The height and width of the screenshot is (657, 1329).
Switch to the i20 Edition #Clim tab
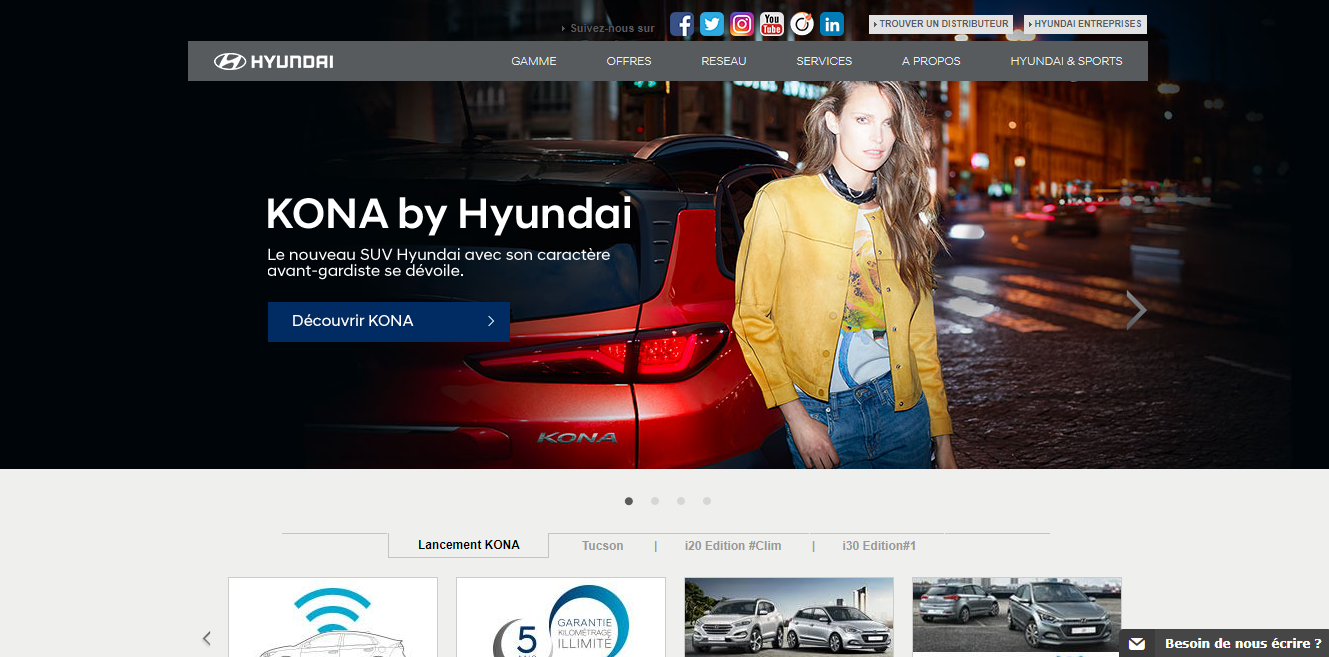pyautogui.click(x=733, y=546)
